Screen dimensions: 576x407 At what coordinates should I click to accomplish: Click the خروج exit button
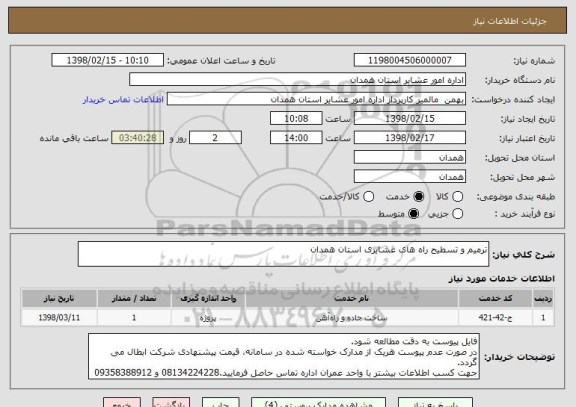coord(122,403)
